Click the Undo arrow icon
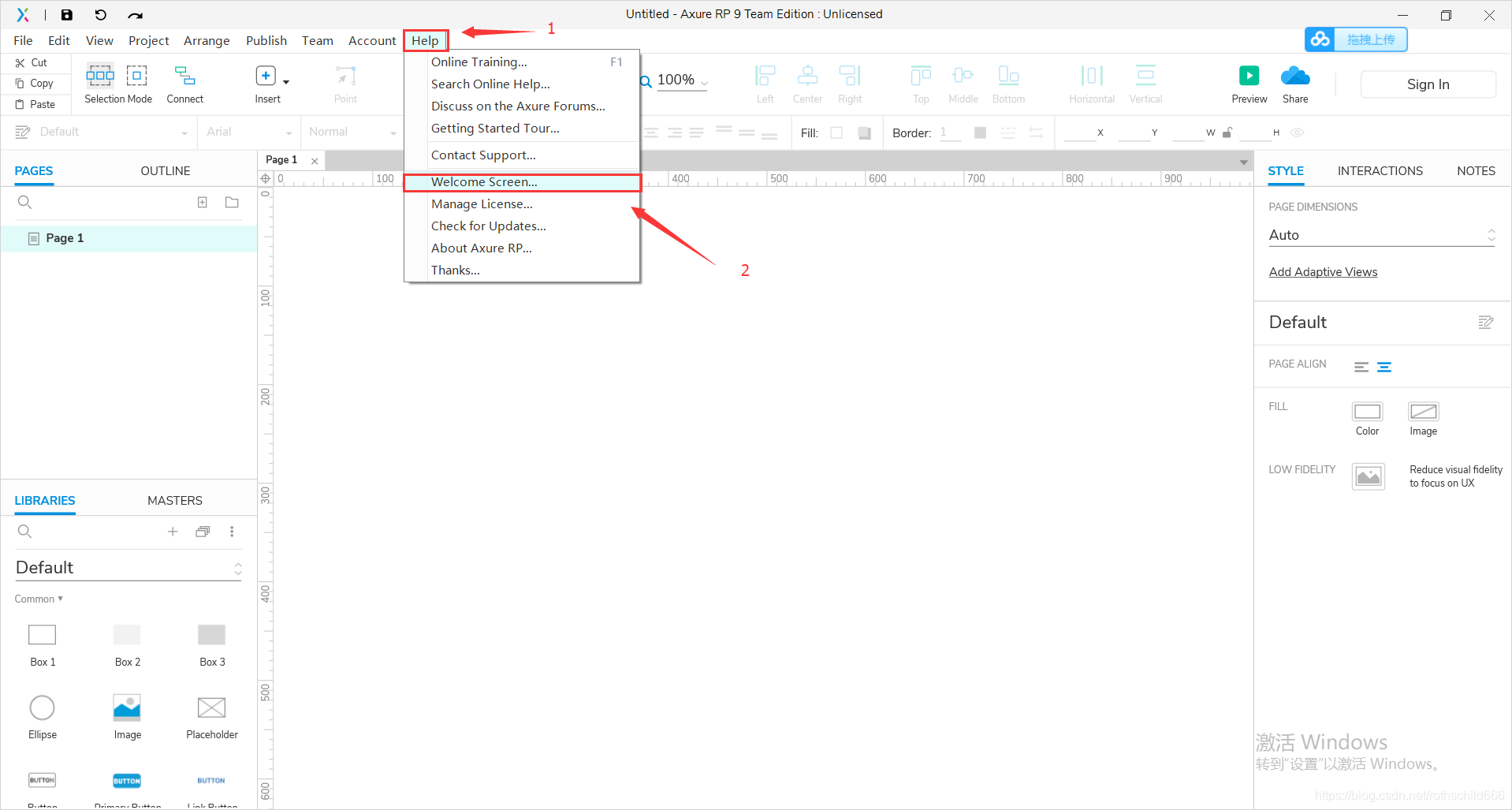 point(100,14)
